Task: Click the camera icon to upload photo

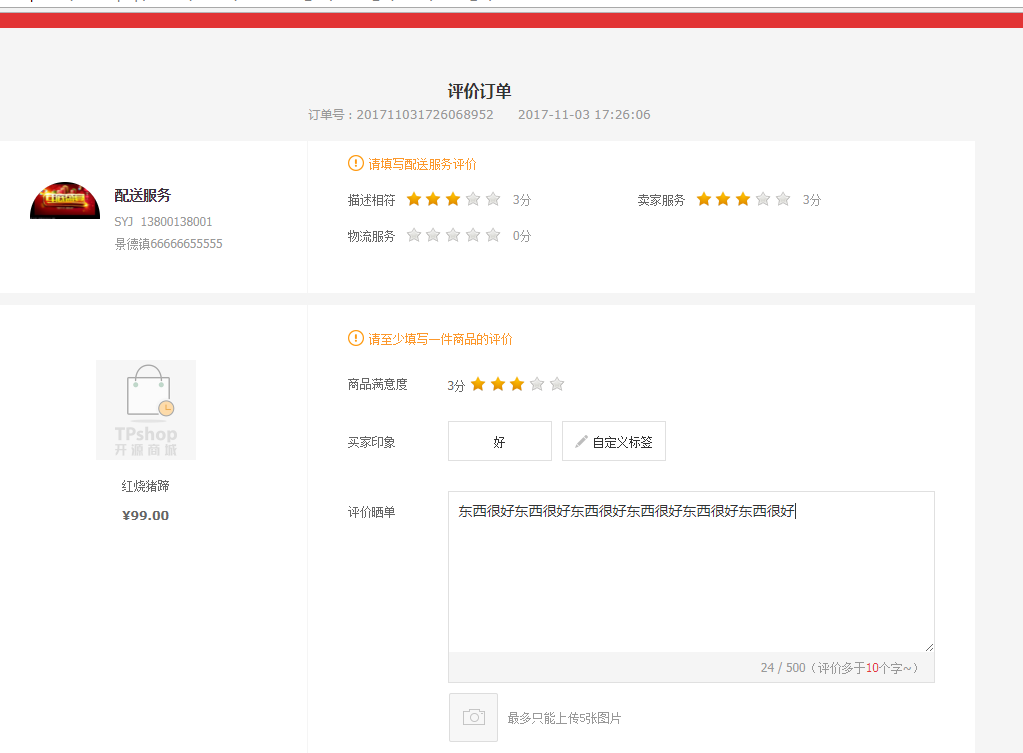Action: [473, 717]
